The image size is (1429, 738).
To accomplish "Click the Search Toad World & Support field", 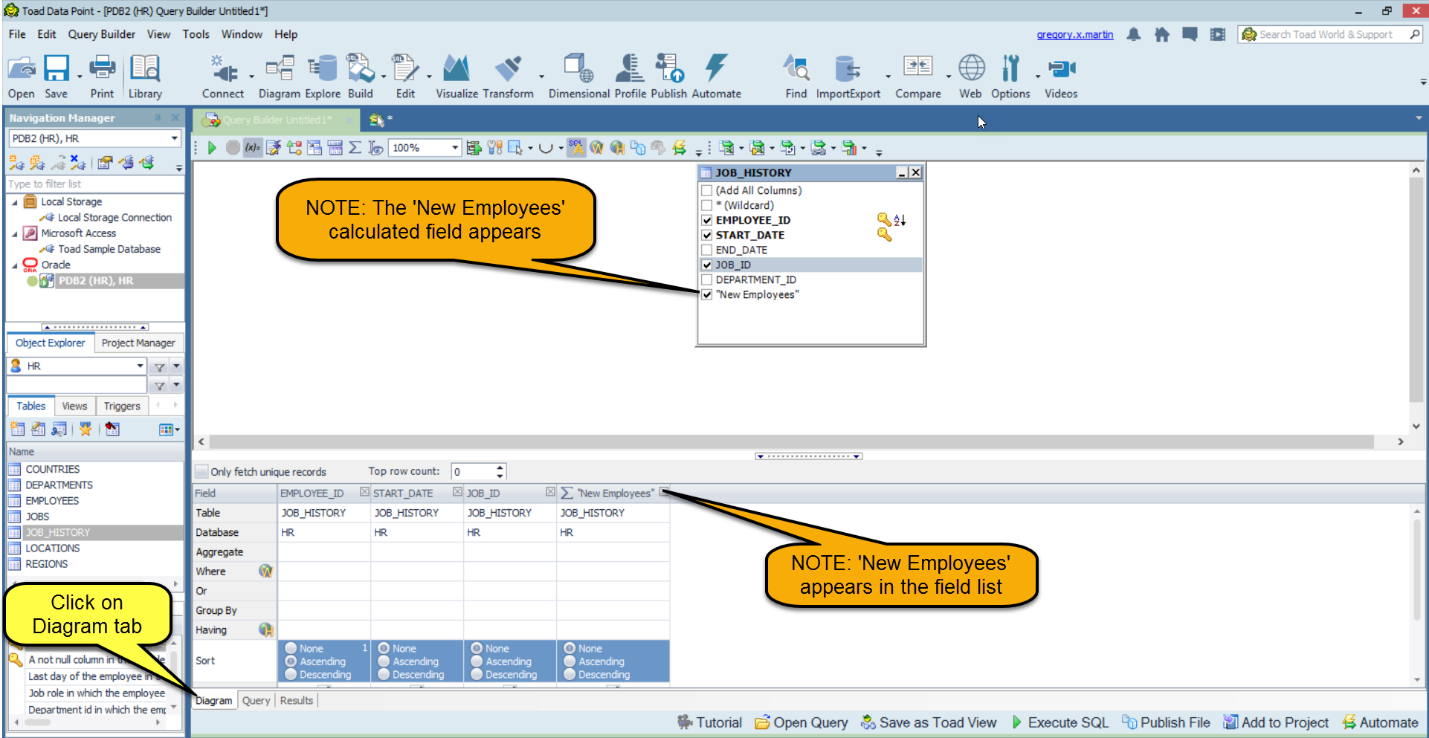I will tap(1330, 34).
